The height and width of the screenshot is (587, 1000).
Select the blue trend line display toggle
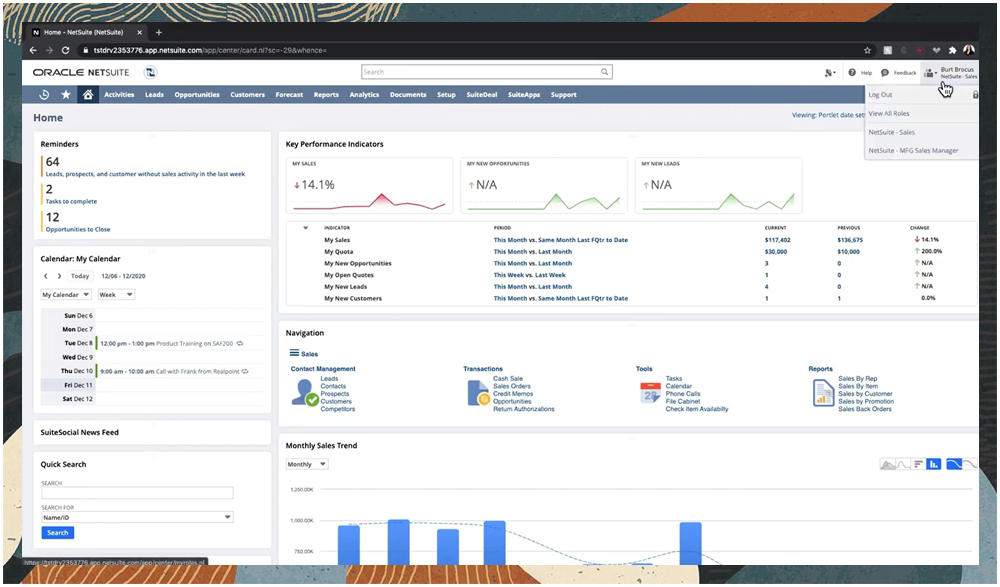(954, 464)
